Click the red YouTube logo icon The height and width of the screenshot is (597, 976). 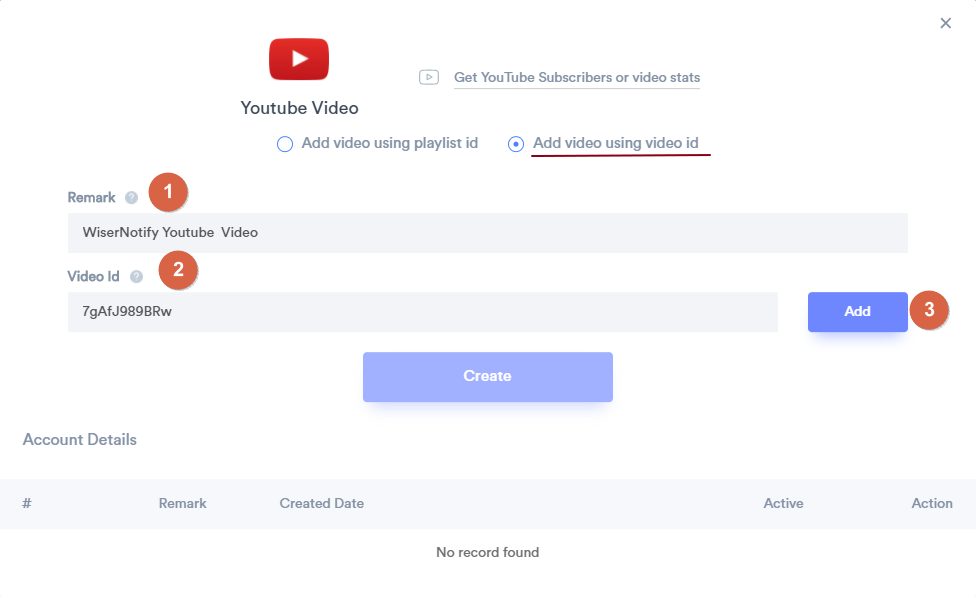[x=299, y=59]
